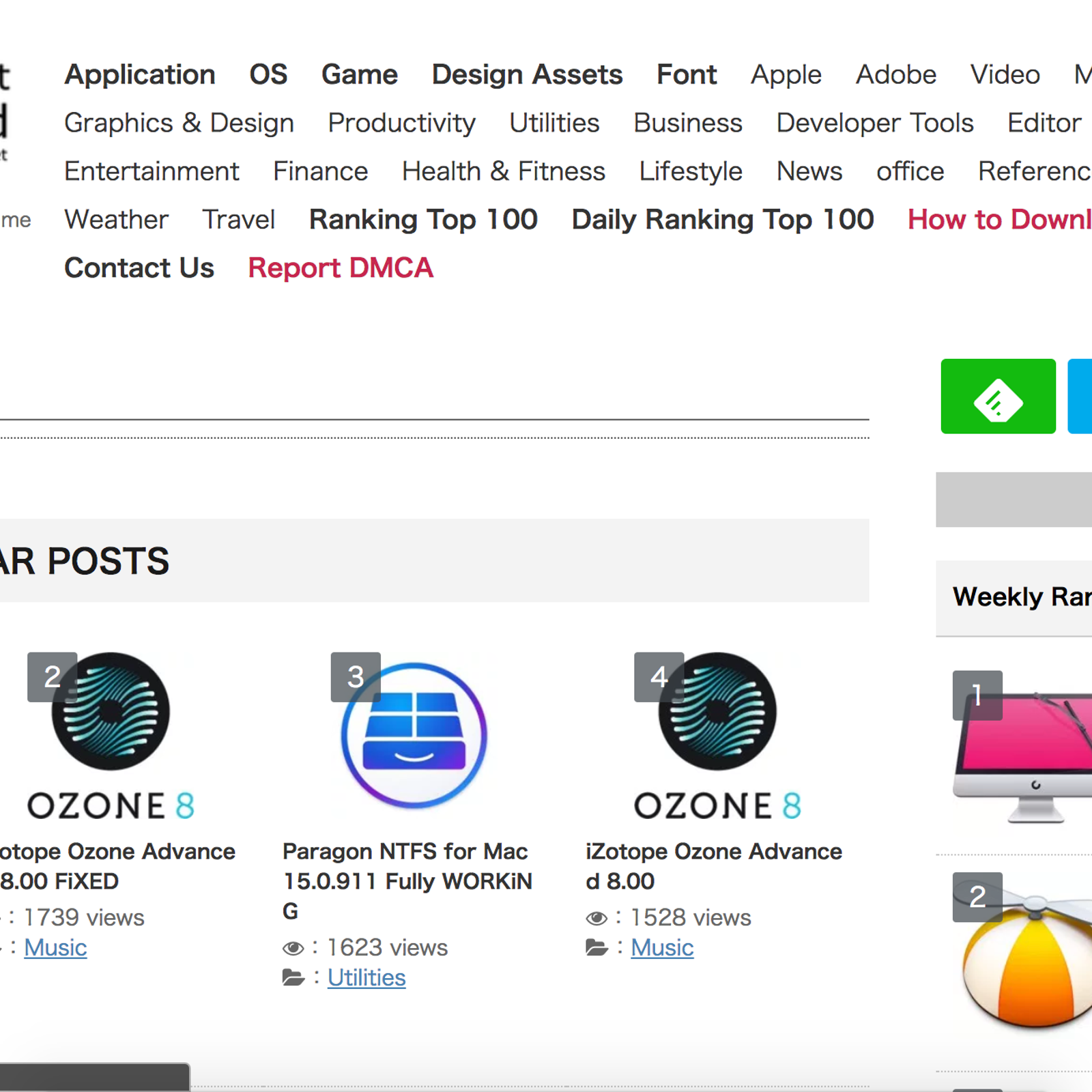The width and height of the screenshot is (1092, 1092).
Task: Open the Adobe category
Action: [x=896, y=74]
